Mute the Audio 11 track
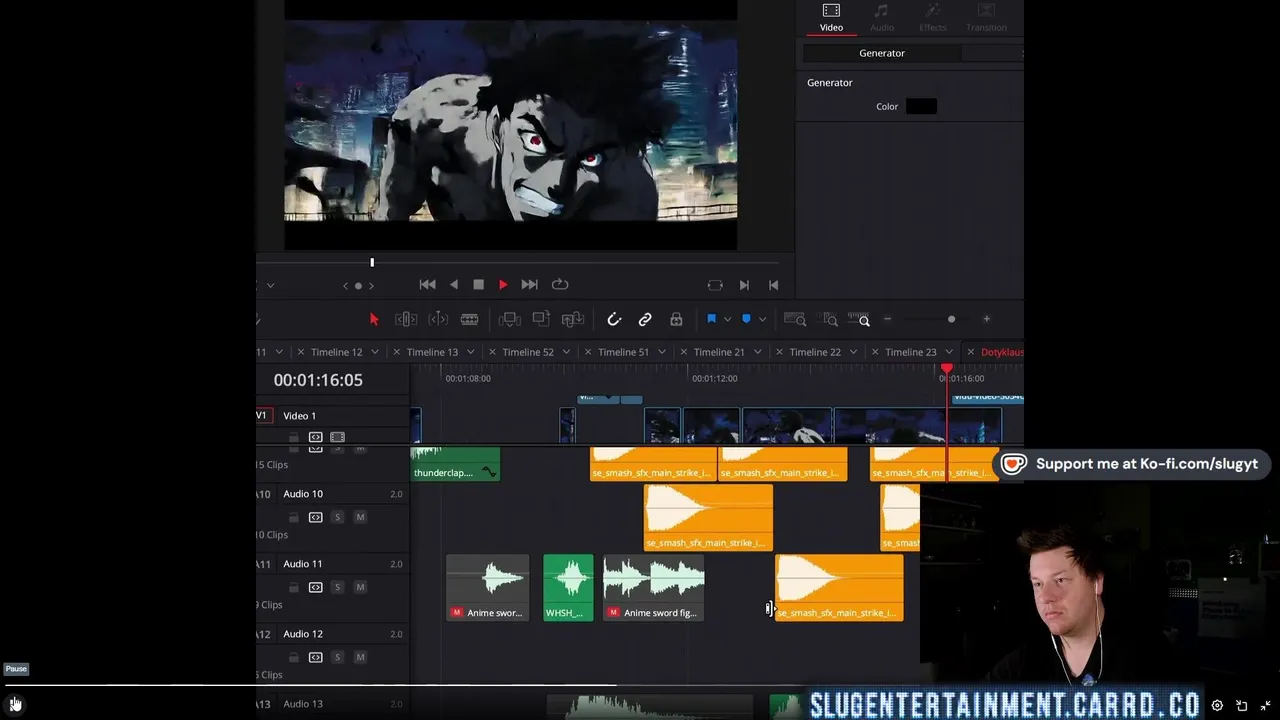Image resolution: width=1280 pixels, height=720 pixels. 360,587
